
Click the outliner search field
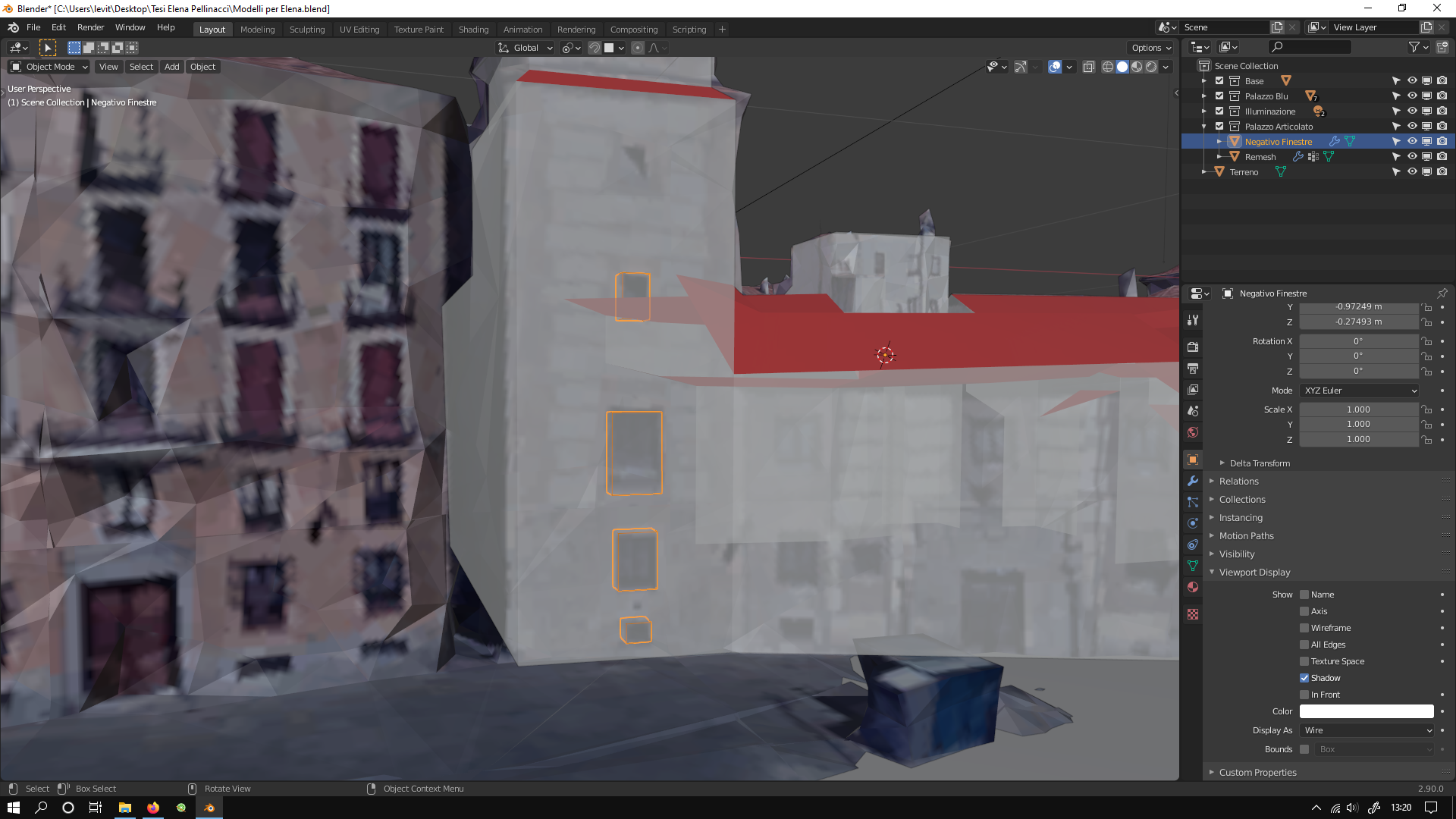point(1310,47)
